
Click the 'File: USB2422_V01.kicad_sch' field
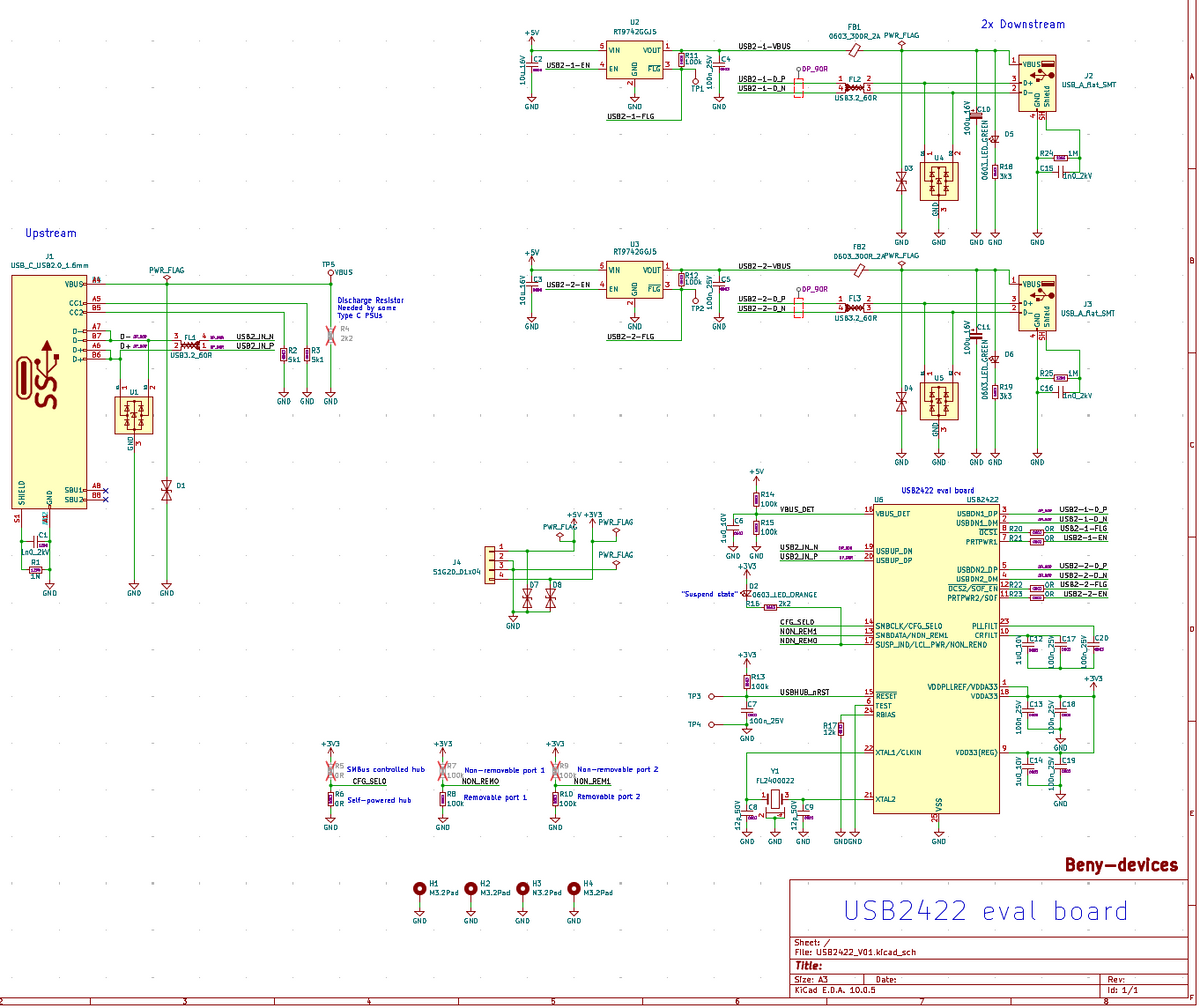855,953
